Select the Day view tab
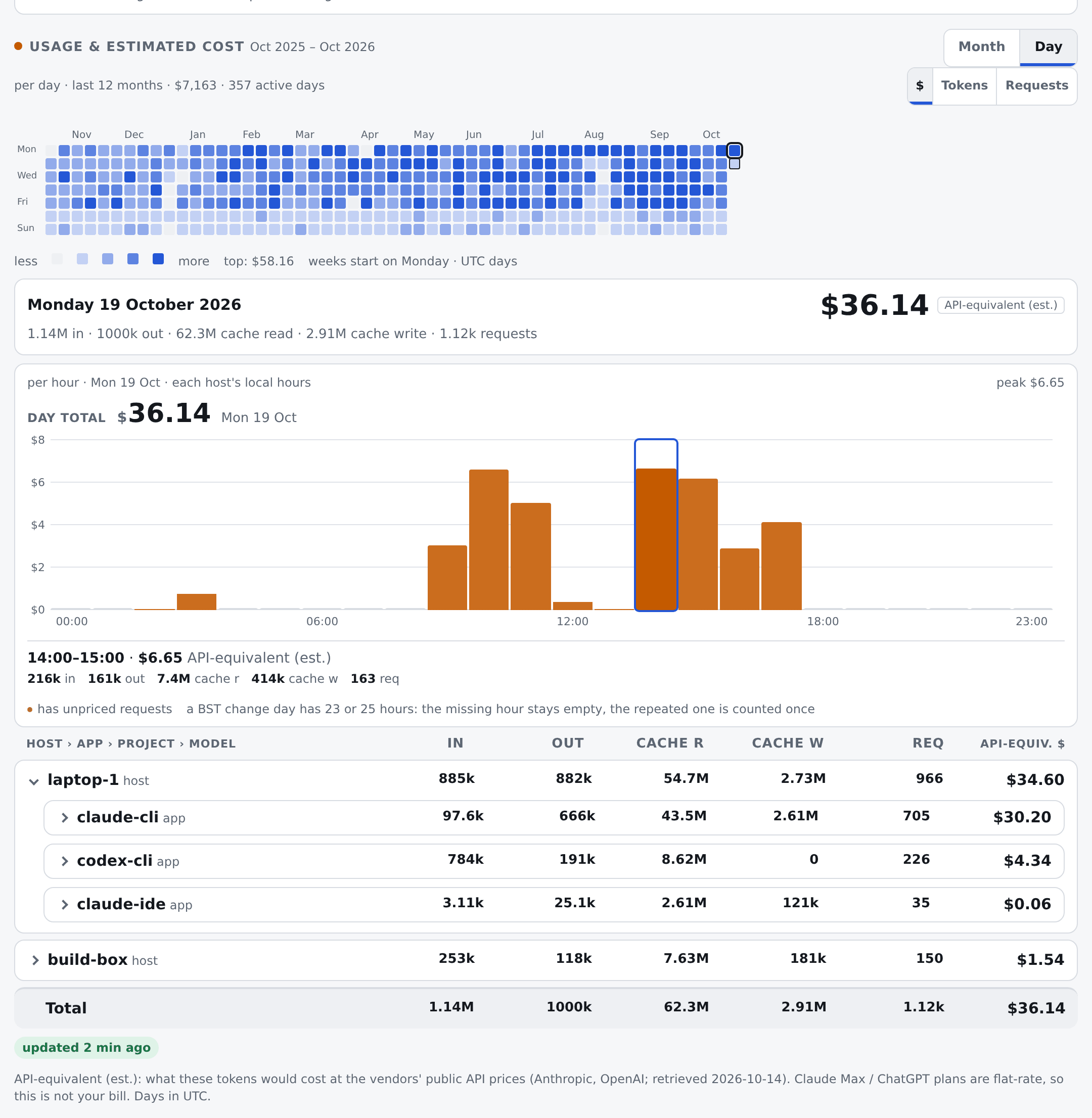 click(1048, 46)
